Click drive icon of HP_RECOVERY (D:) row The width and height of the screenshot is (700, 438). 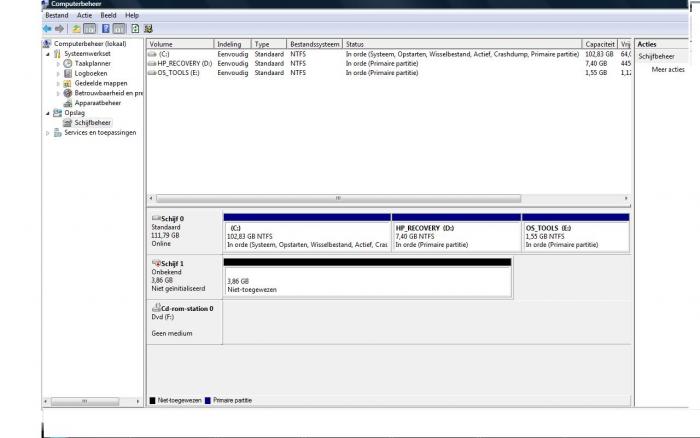tap(152, 63)
